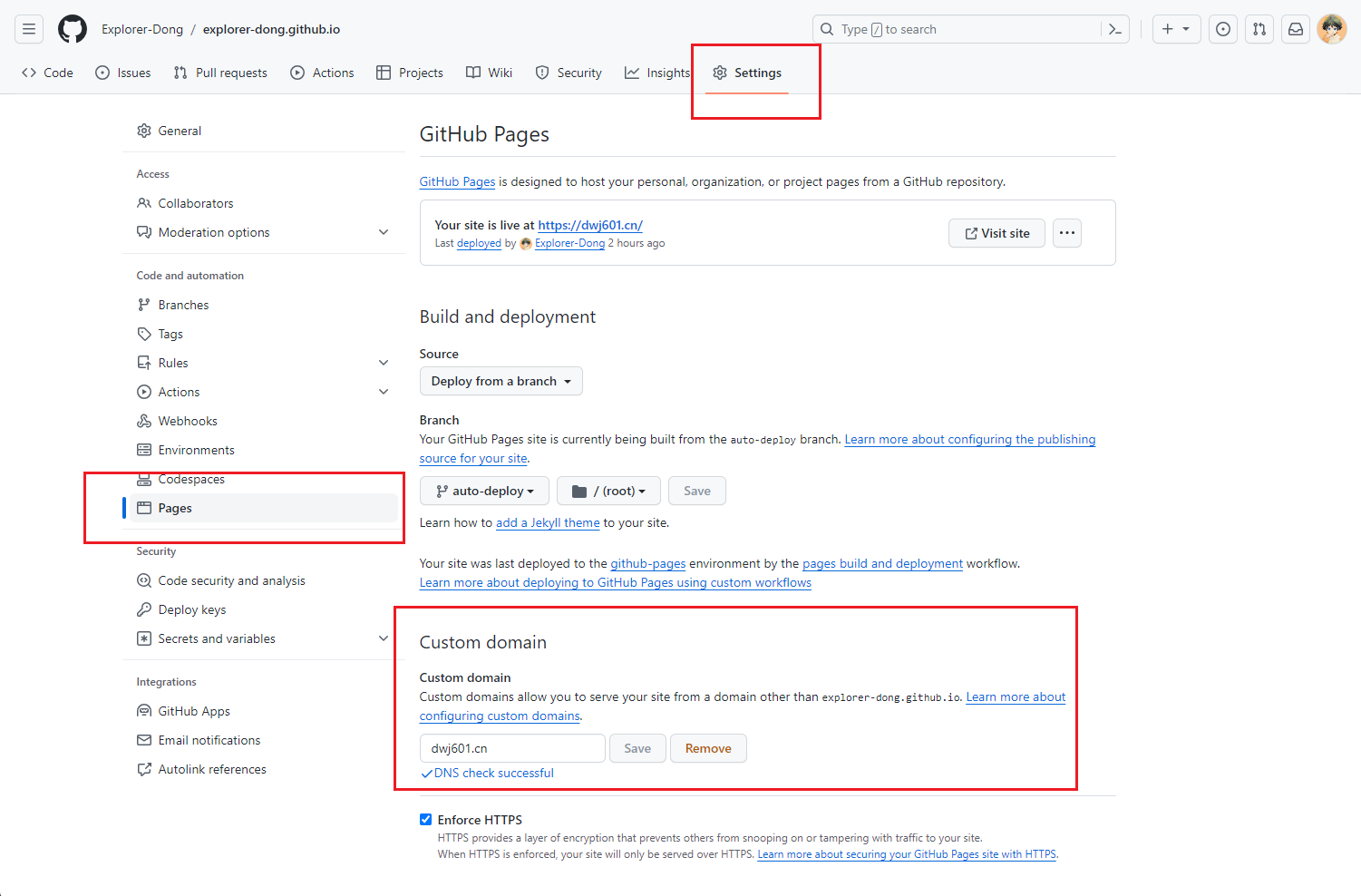The image size is (1361, 896).
Task: Switch to the Issues tab
Action: [x=123, y=73]
